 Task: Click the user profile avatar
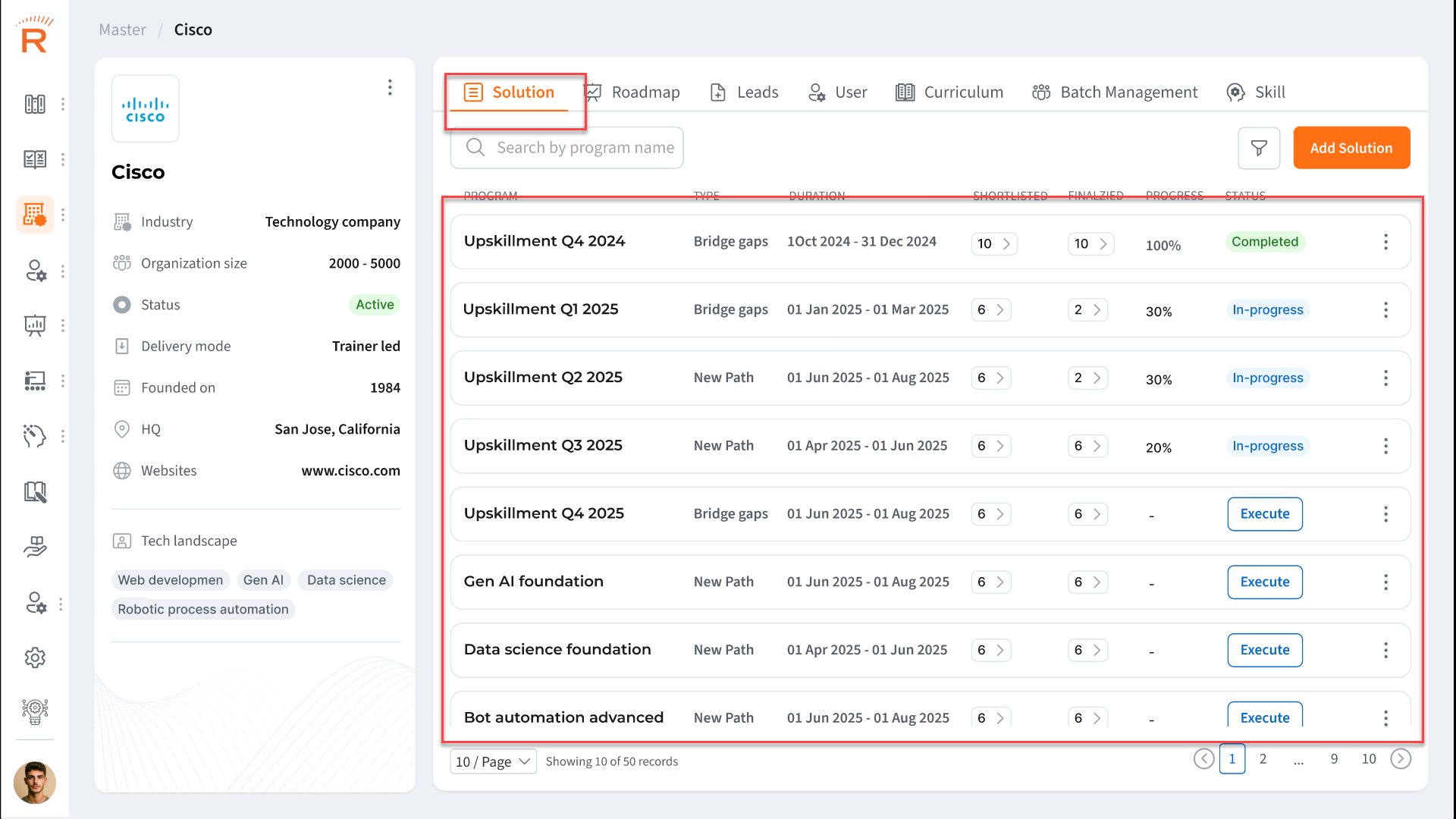pos(35,782)
